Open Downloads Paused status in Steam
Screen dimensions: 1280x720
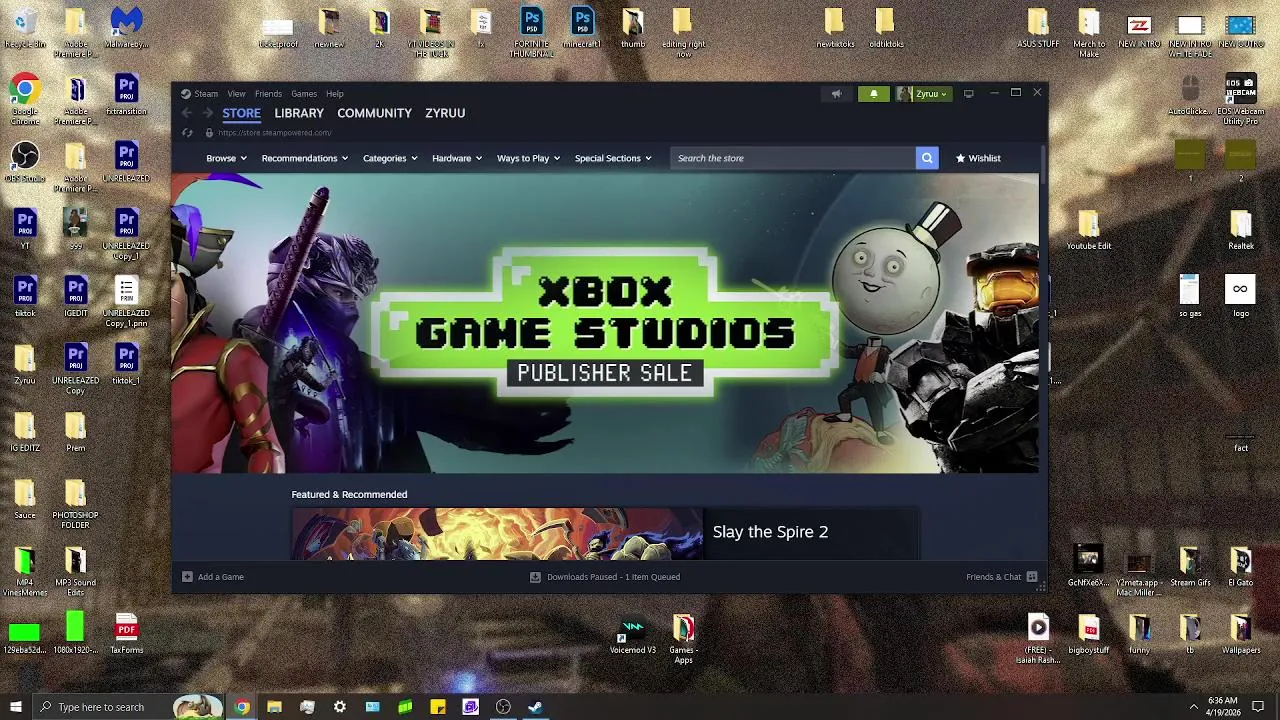click(606, 577)
